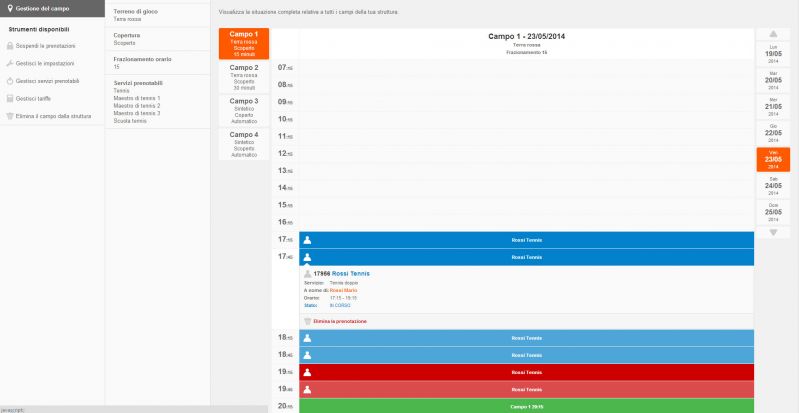Switch to the Campo 3 Sintetico tab
This screenshot has height=413, width=799.
click(244, 111)
